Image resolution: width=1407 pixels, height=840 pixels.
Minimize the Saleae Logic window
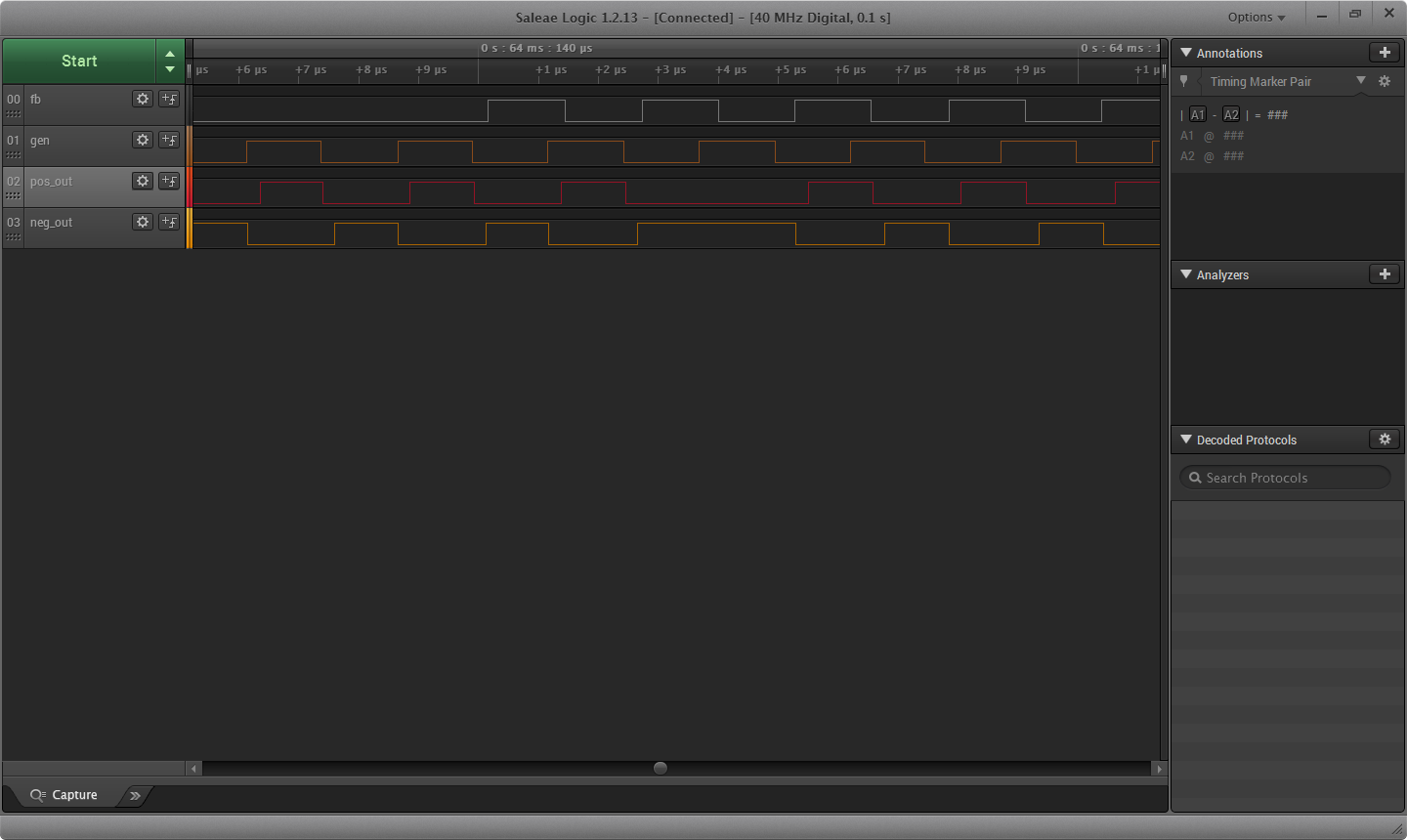[x=1322, y=15]
